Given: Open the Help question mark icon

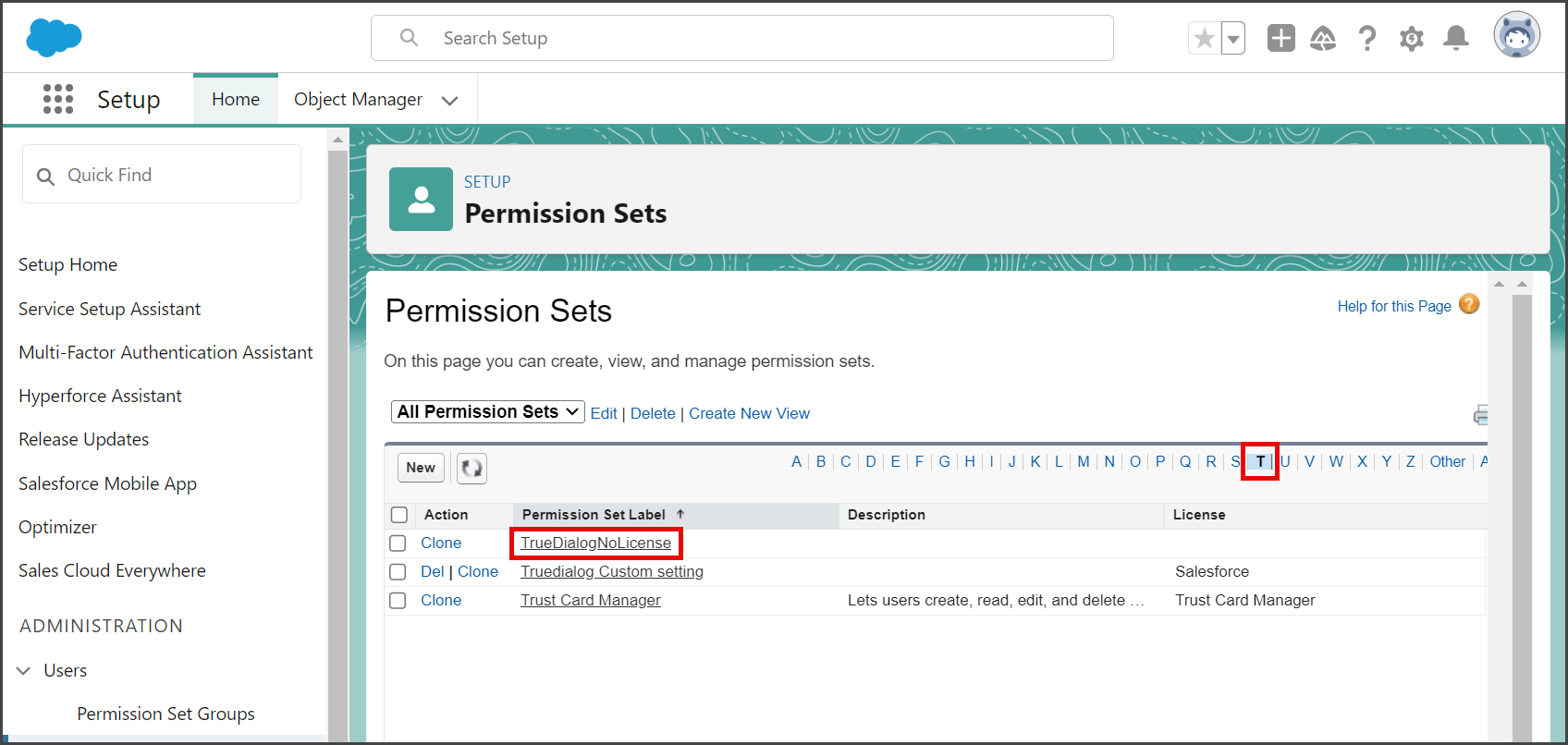Looking at the screenshot, I should point(1367,38).
